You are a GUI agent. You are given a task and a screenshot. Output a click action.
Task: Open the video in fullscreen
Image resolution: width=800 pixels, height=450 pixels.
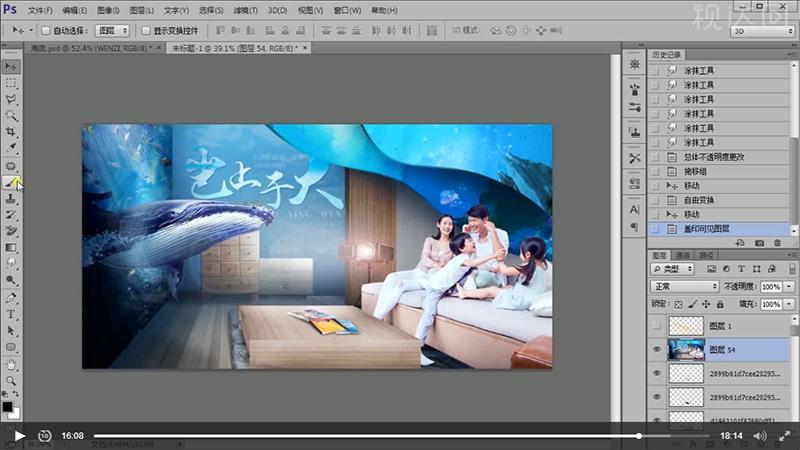click(785, 436)
